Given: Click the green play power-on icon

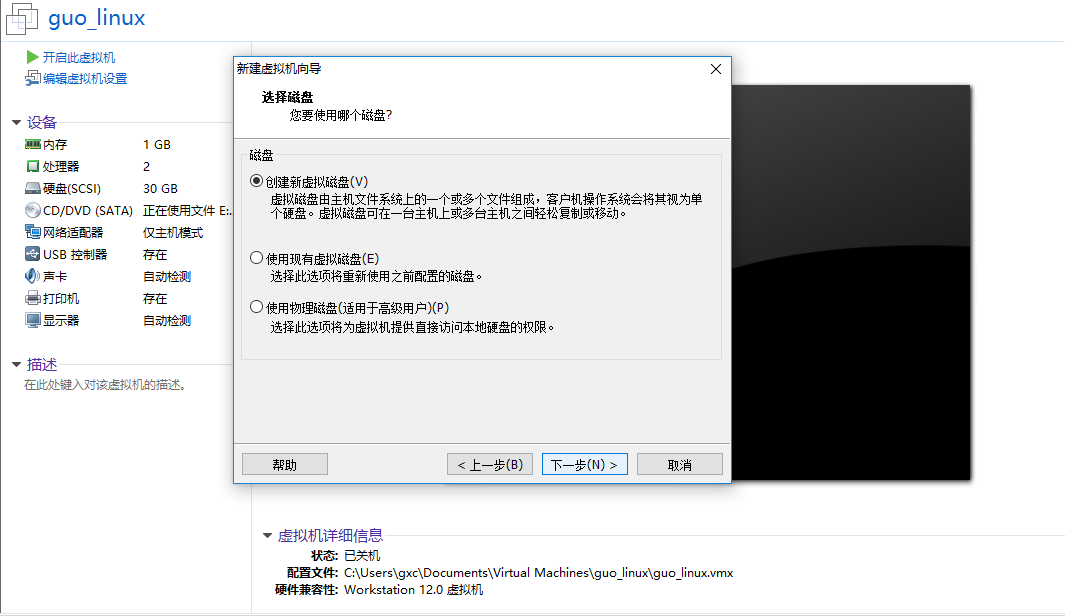Looking at the screenshot, I should (x=33, y=57).
